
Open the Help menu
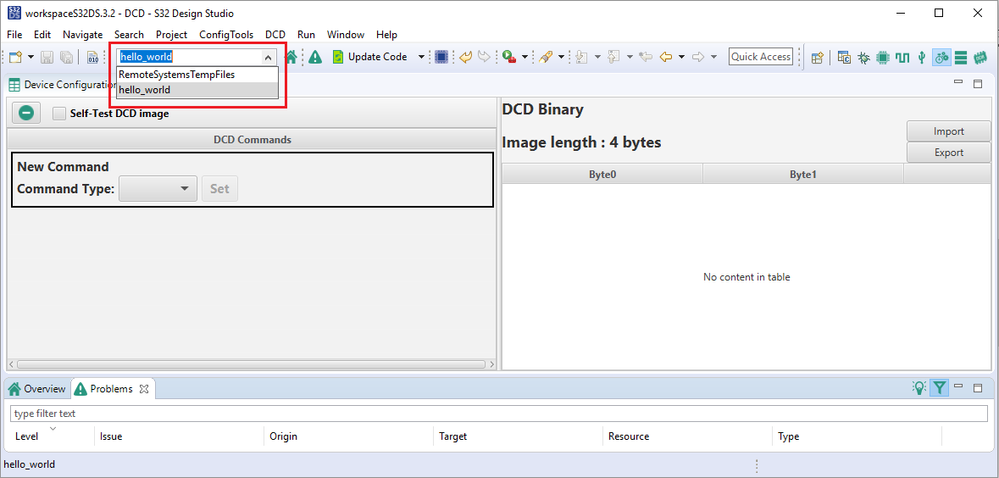(386, 34)
